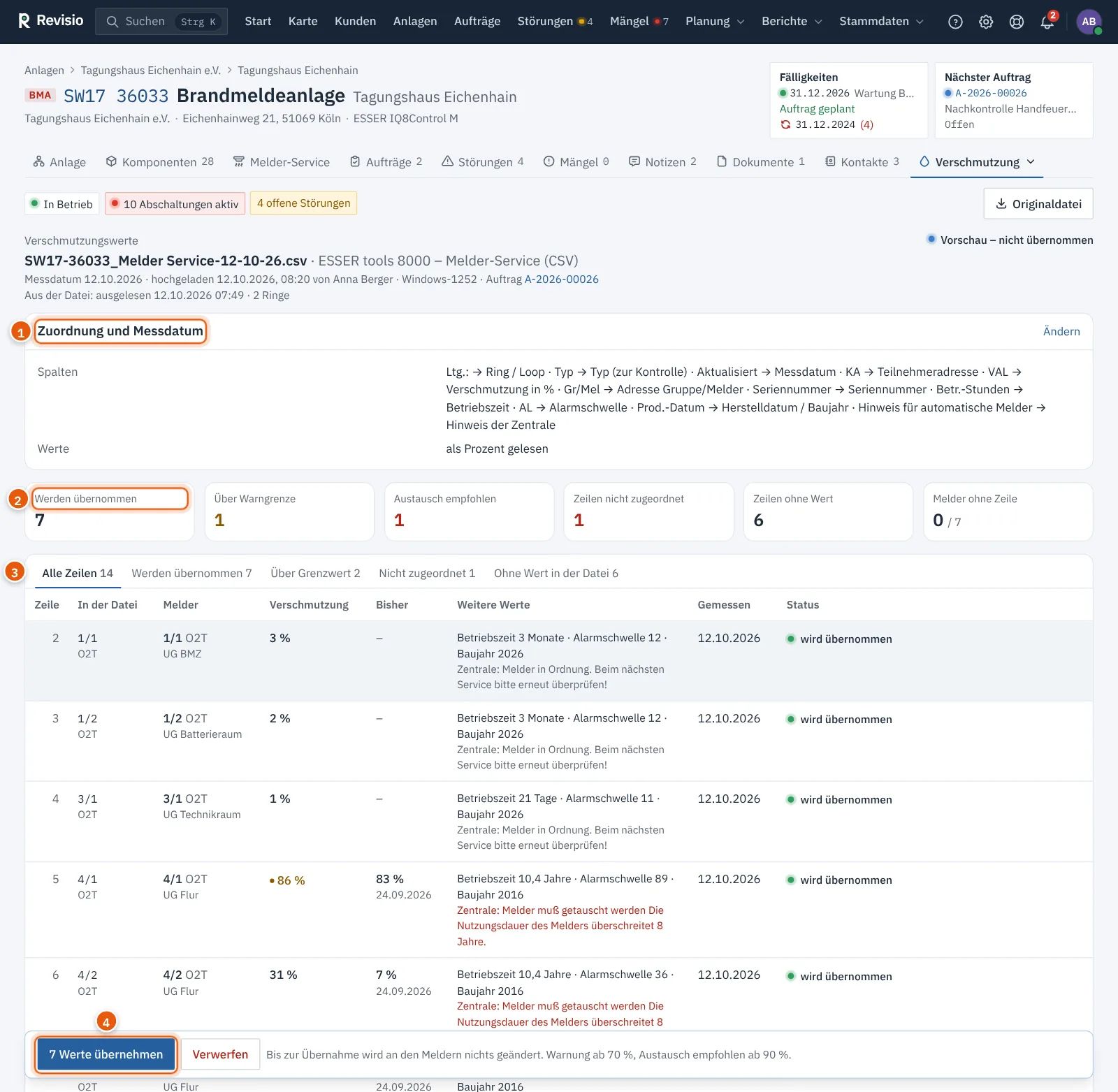
Task: Click the Mängel alert circle icon
Action: point(549,161)
